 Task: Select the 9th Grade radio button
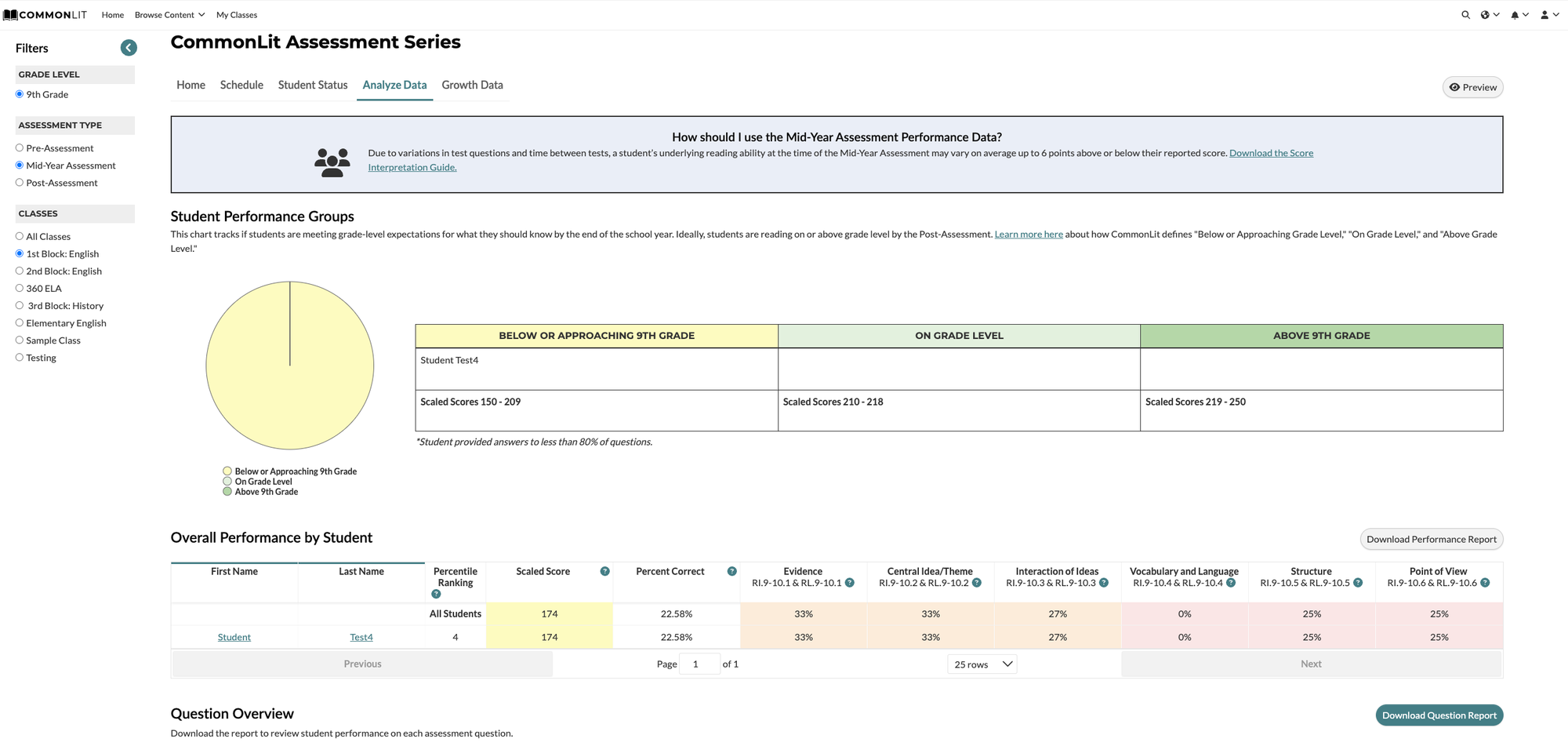pos(20,94)
